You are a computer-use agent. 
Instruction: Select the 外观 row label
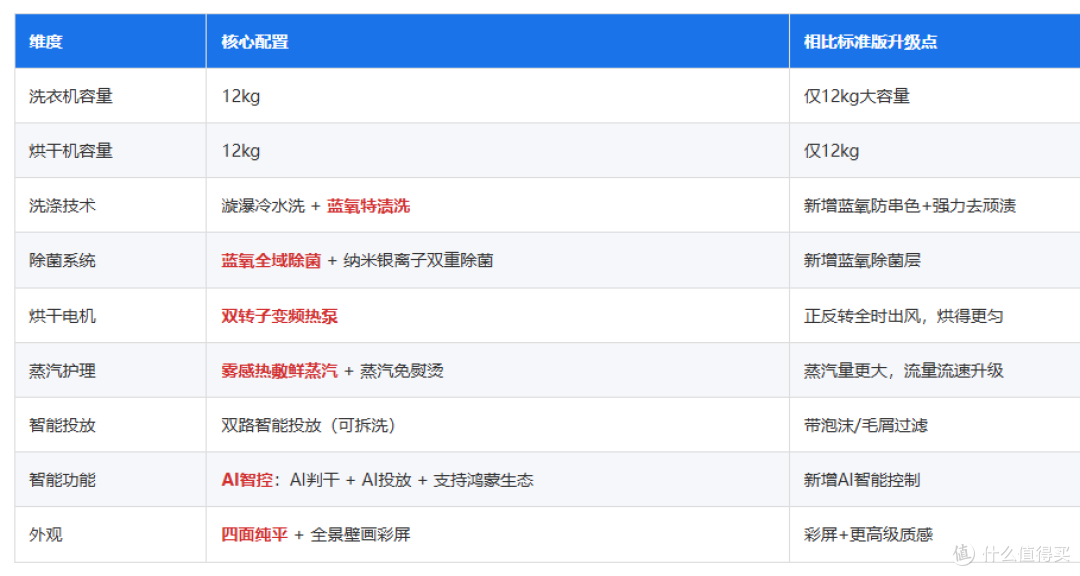(x=45, y=534)
